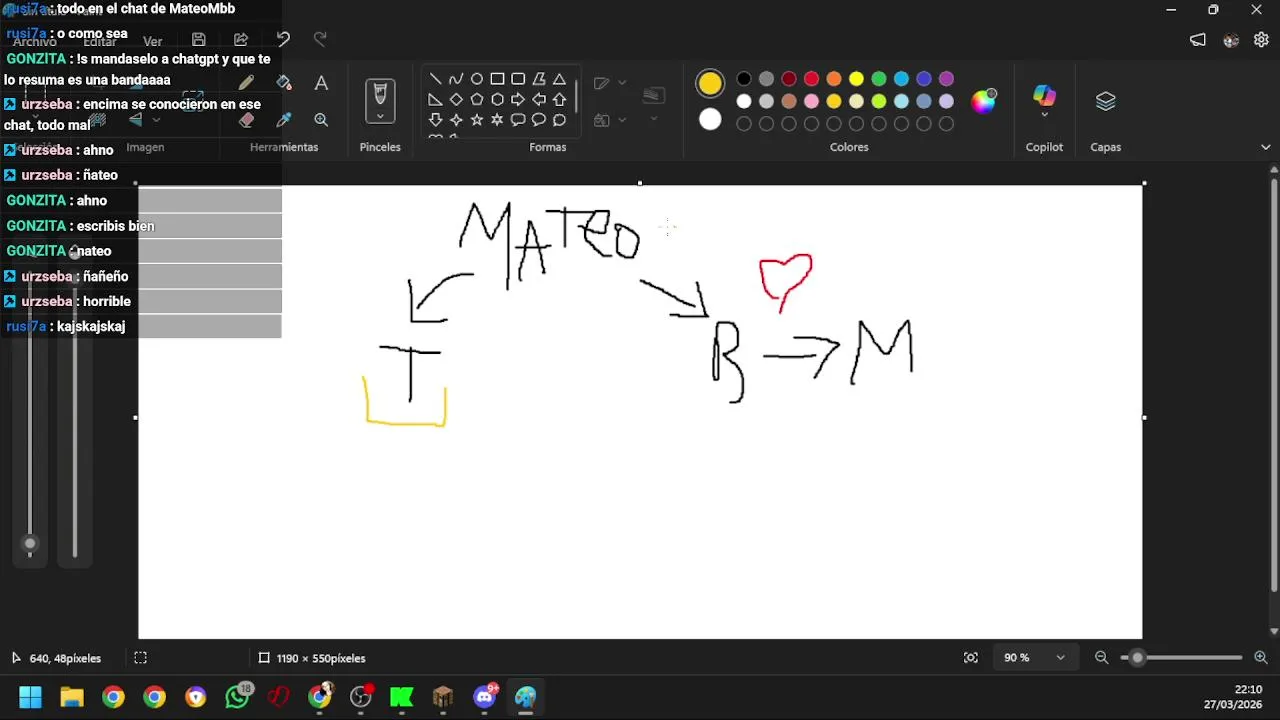Expand the Copilot dropdown arrow
Viewport: 1280px width, 720px height.
point(1044,116)
